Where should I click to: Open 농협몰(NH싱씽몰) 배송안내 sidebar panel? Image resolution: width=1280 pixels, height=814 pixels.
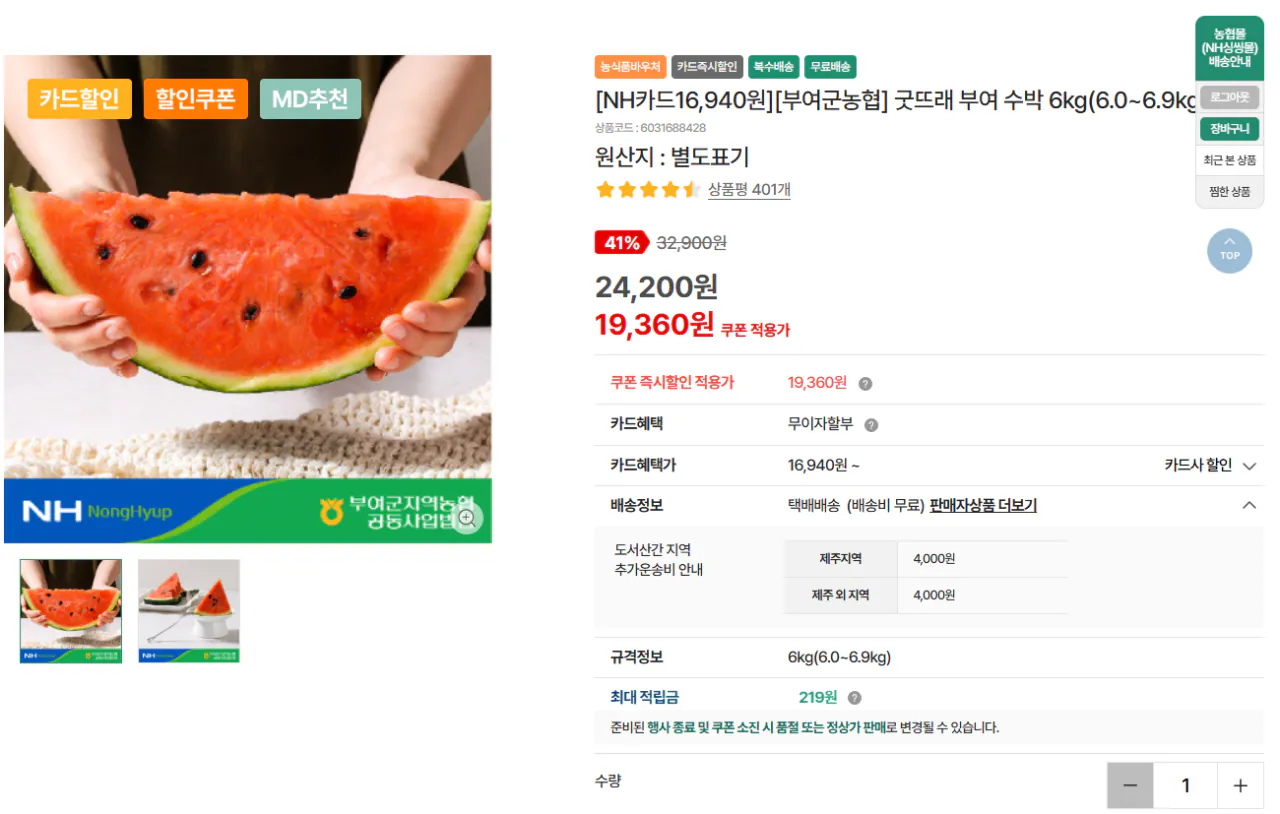point(1229,47)
